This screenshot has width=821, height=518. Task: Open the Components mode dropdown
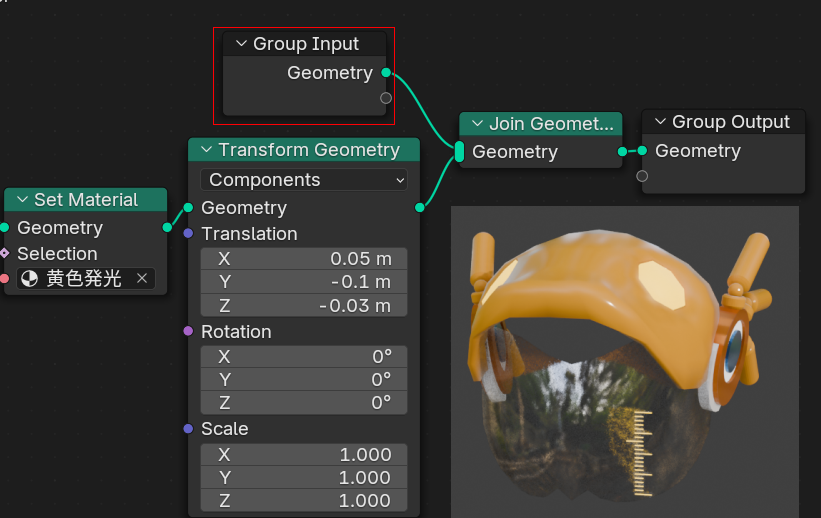[304, 180]
